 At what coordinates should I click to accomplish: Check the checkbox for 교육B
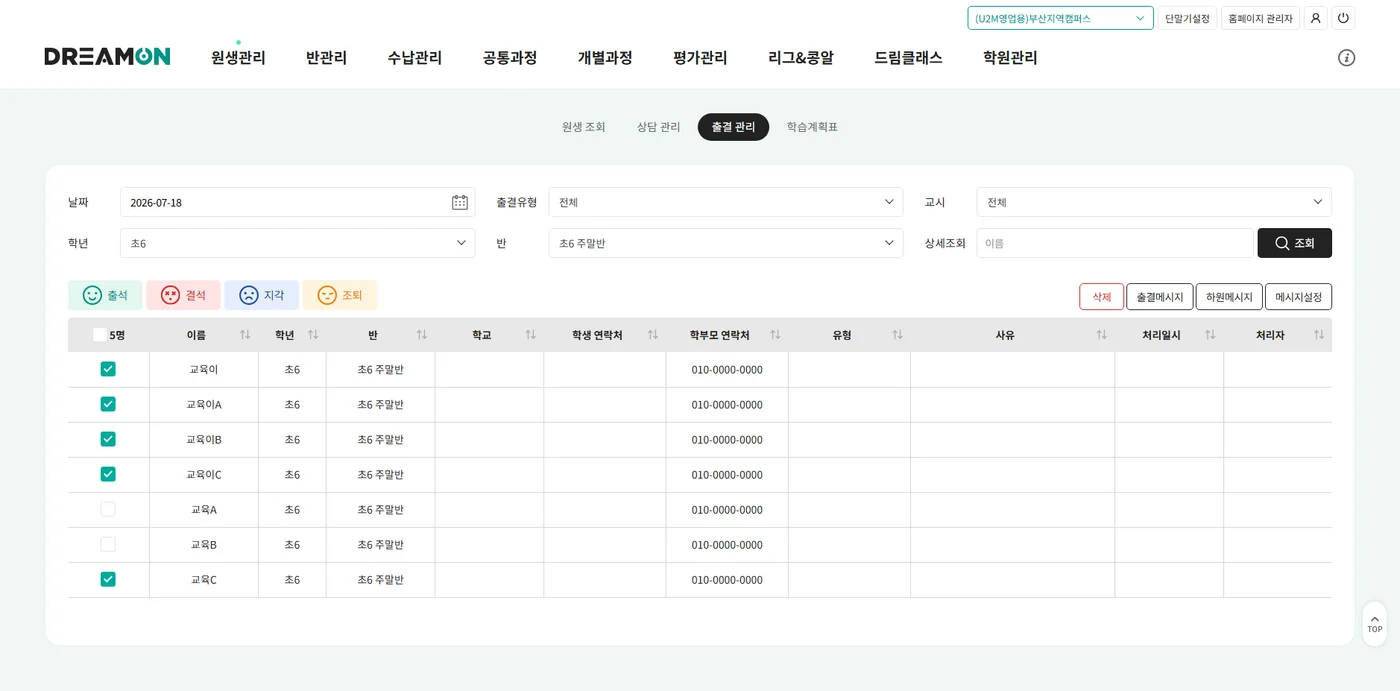[108, 544]
